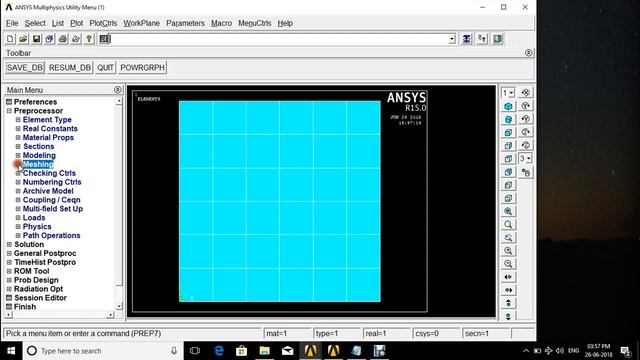
Task: Click the Pan-Zoom-Rotate toolbar icon
Action: click(49, 39)
